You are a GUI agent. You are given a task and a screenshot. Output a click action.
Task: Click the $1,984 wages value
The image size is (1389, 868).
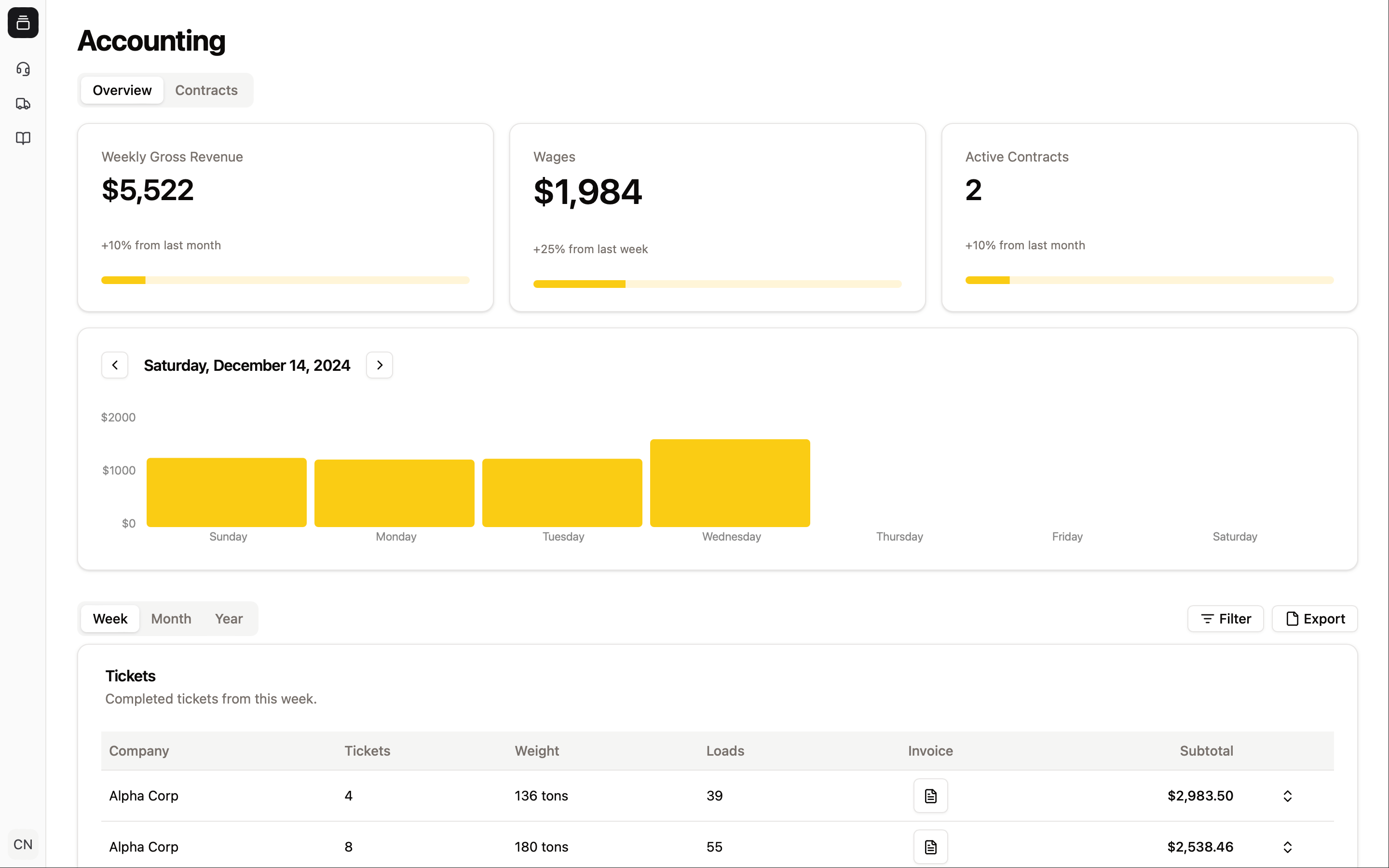[588, 192]
